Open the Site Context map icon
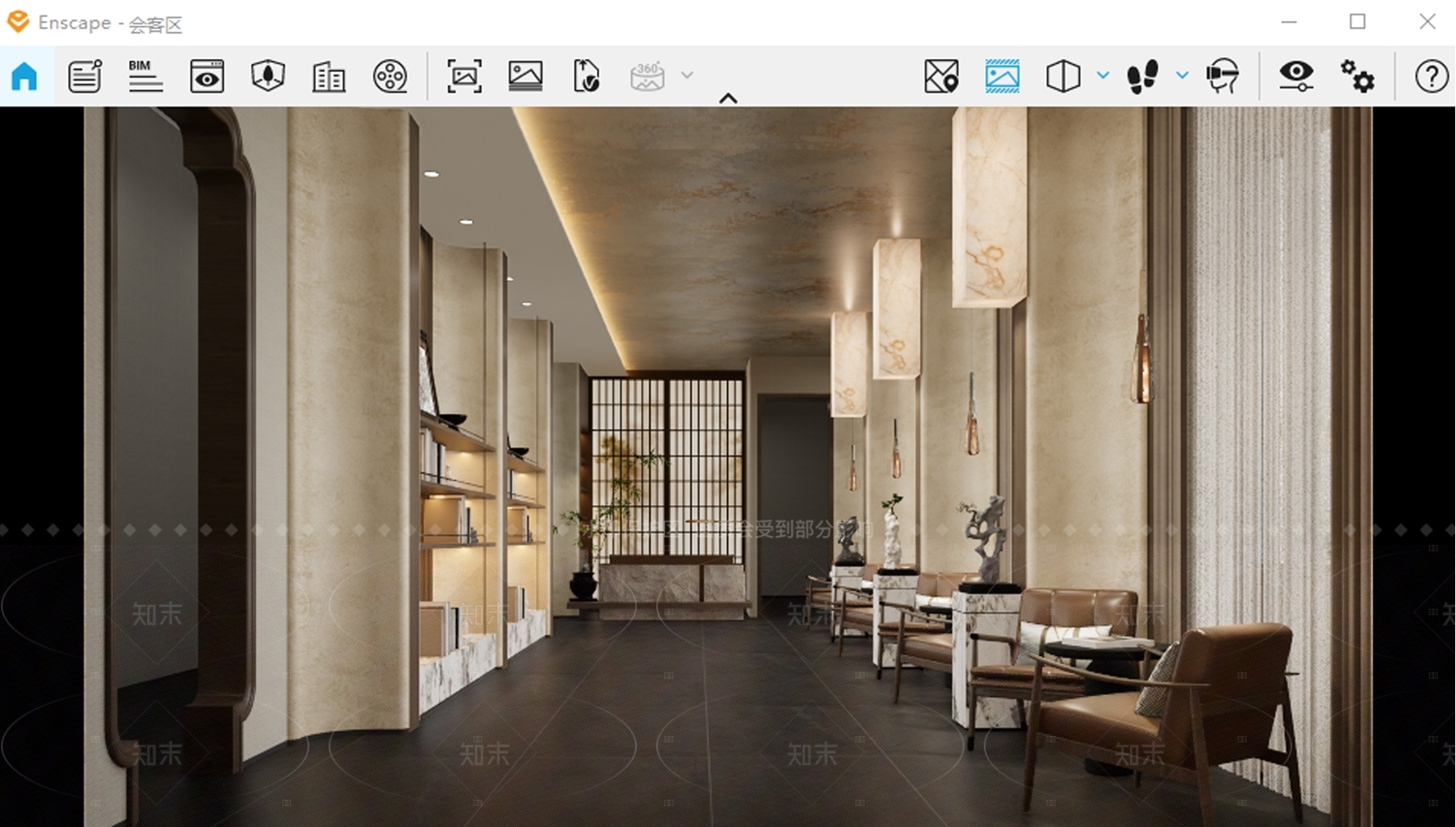 pos(268,76)
